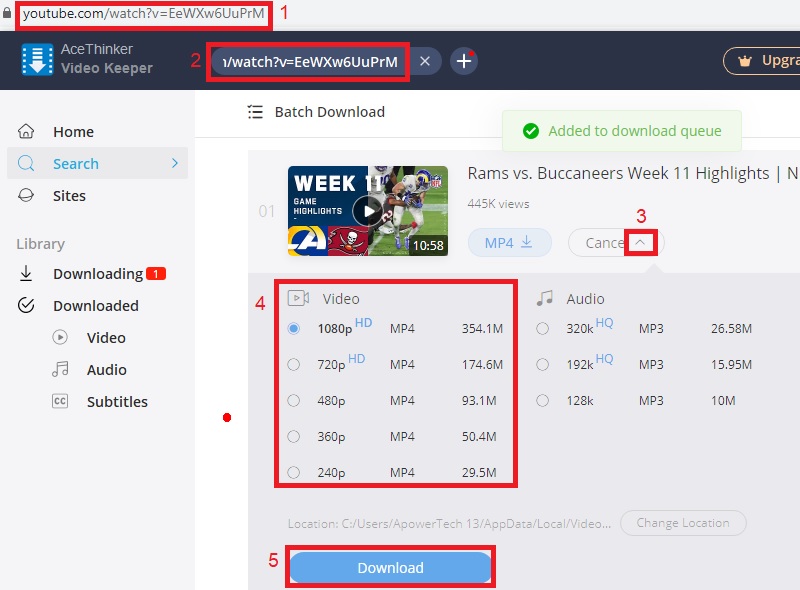Expand the Search section chevron in the sidebar
The image size is (800, 590).
(175, 163)
